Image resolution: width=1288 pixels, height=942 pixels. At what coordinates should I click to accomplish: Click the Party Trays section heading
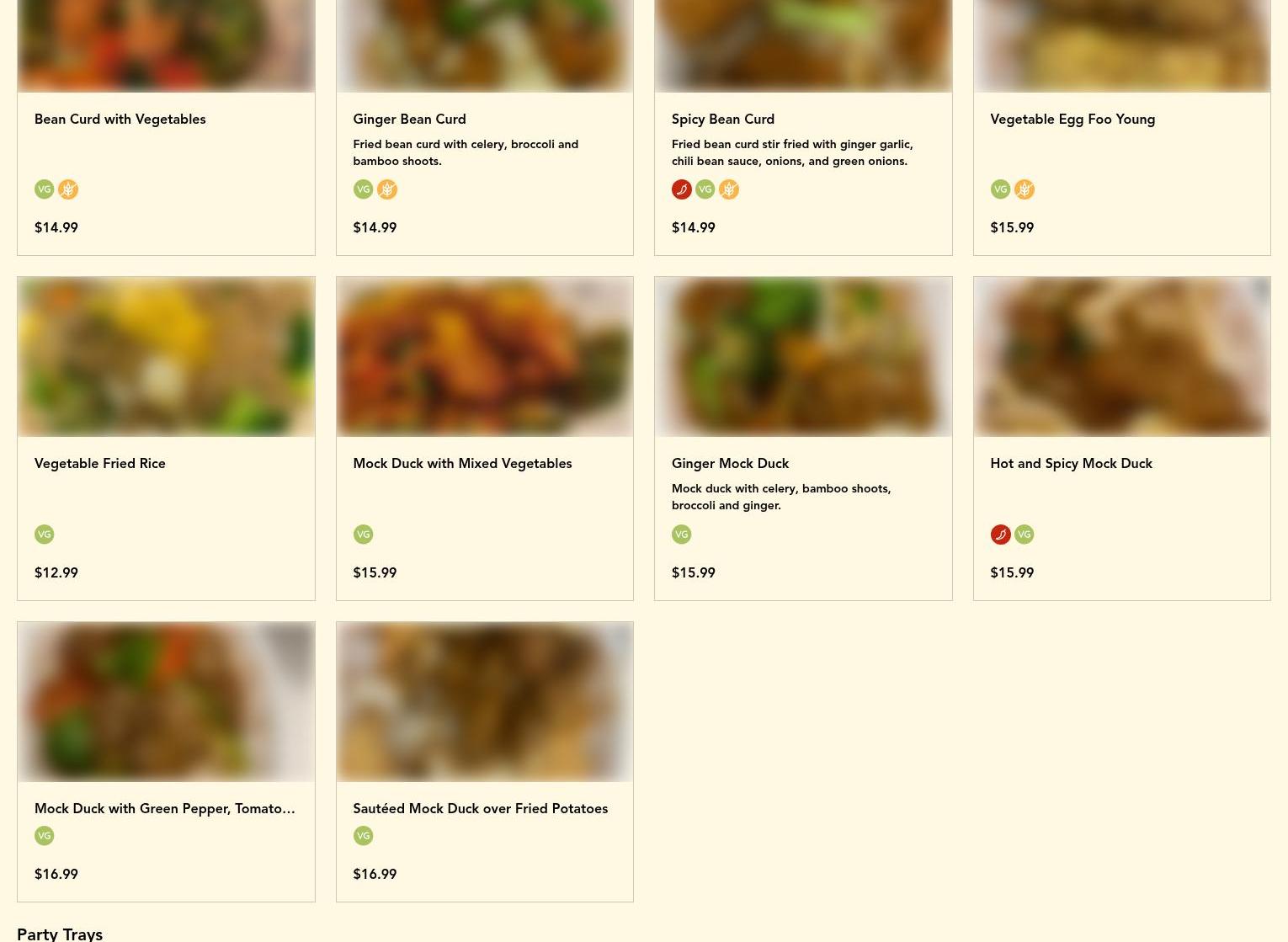coord(60,933)
